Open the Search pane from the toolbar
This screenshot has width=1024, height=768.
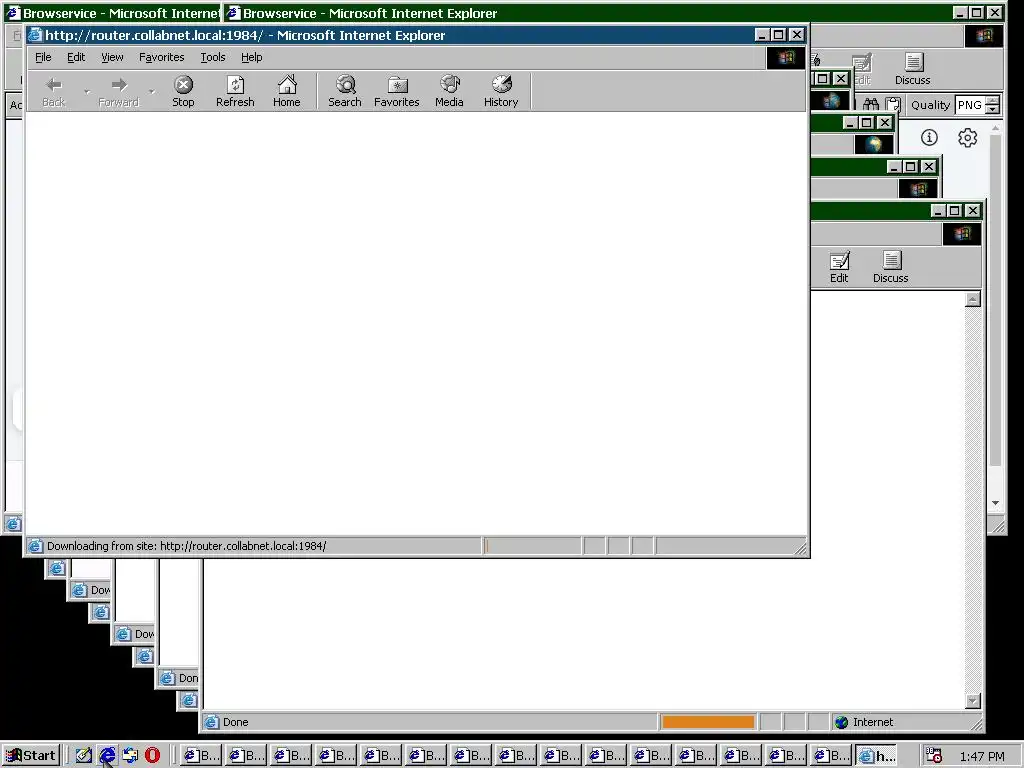(345, 91)
